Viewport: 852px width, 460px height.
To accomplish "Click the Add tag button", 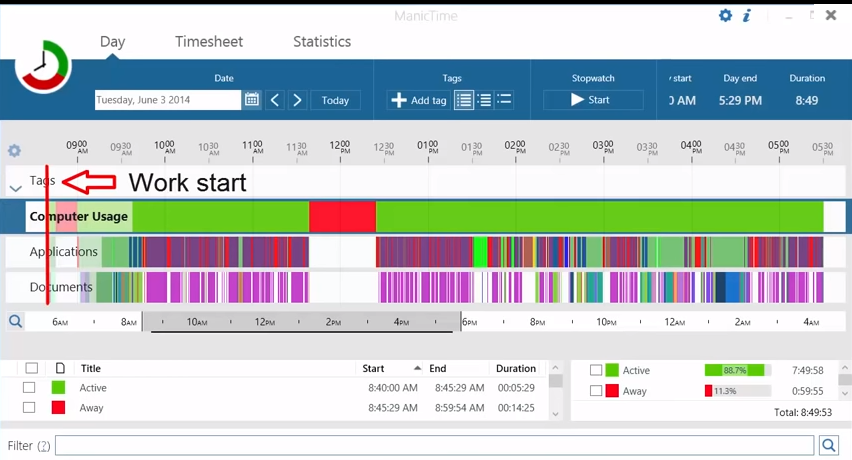I will (x=418, y=100).
